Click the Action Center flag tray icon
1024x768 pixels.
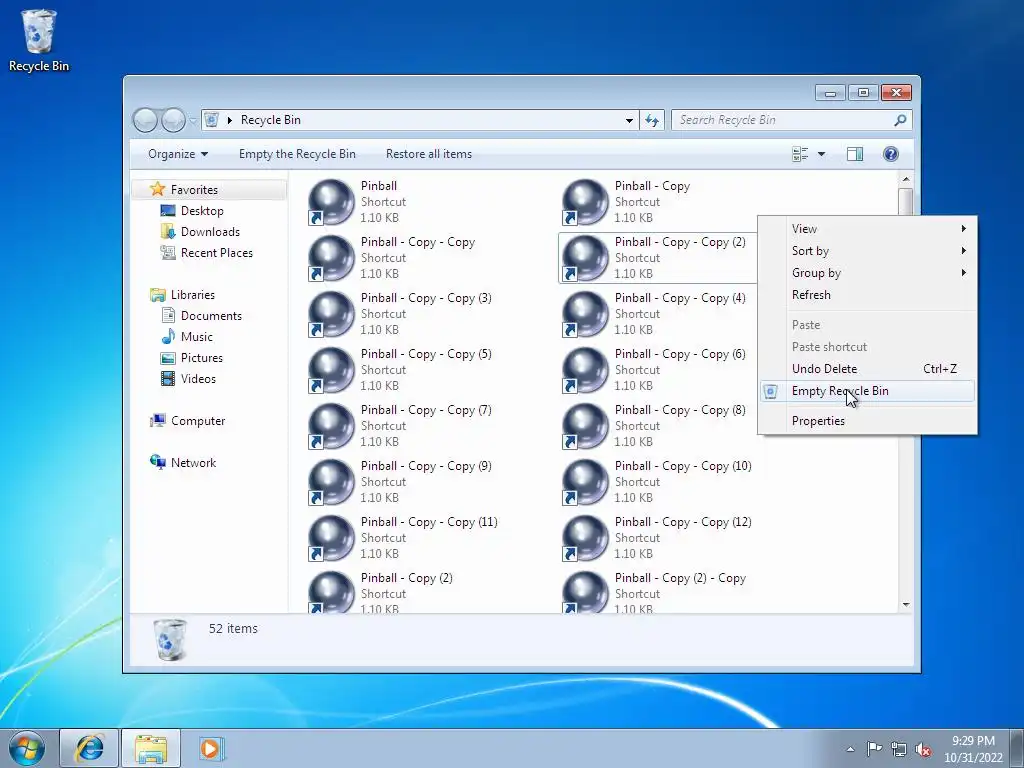[874, 749]
